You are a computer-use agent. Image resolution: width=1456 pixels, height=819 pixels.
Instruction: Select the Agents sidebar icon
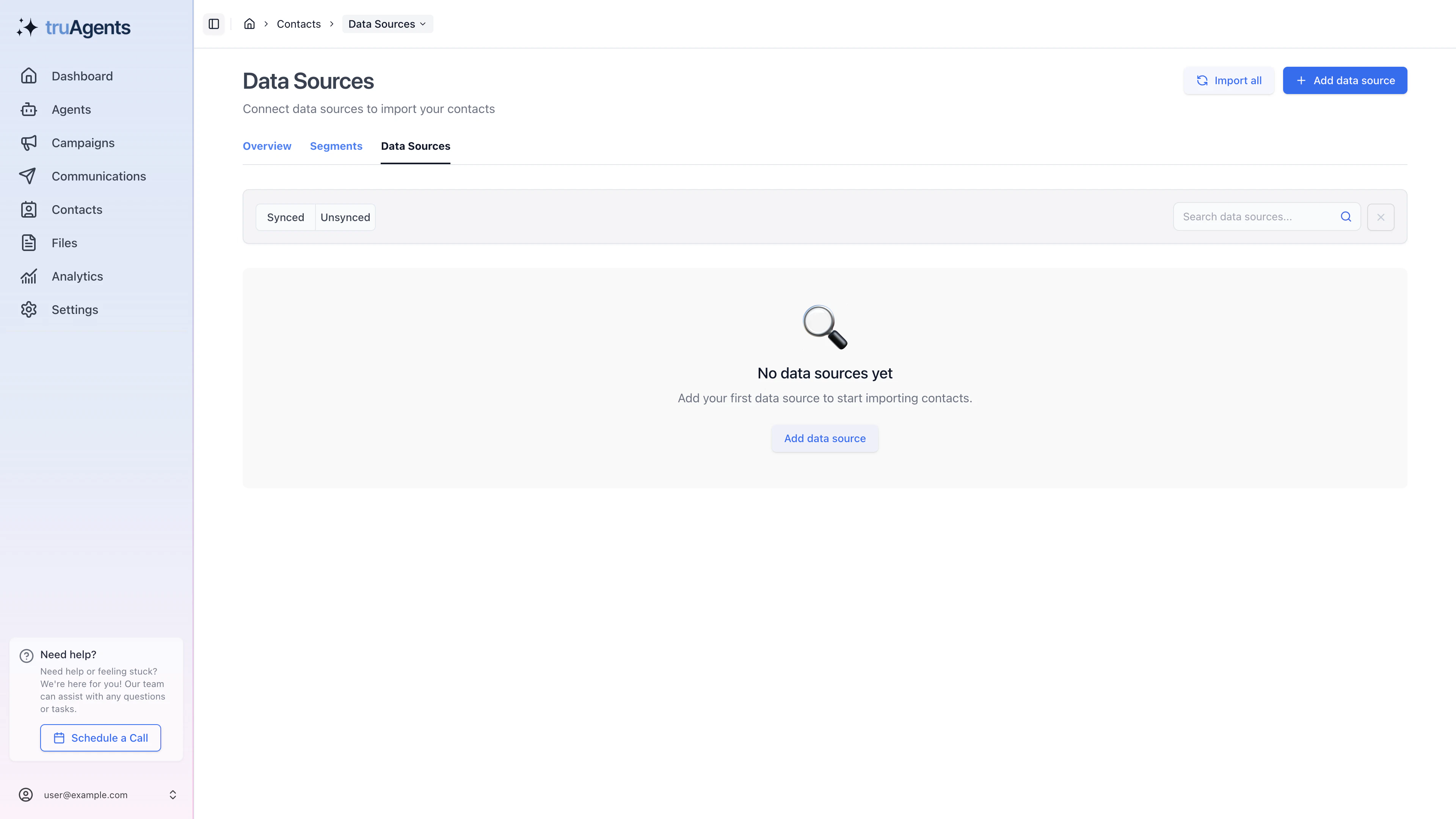(x=29, y=109)
